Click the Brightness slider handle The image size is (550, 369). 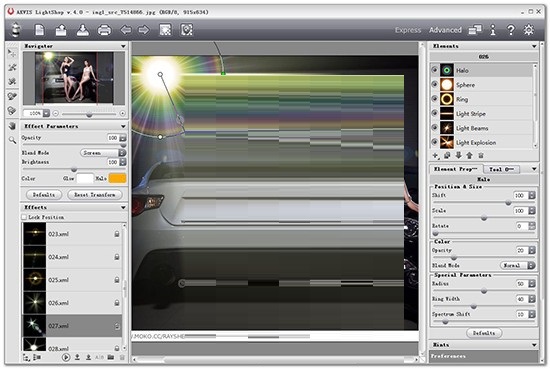pyautogui.click(x=74, y=169)
